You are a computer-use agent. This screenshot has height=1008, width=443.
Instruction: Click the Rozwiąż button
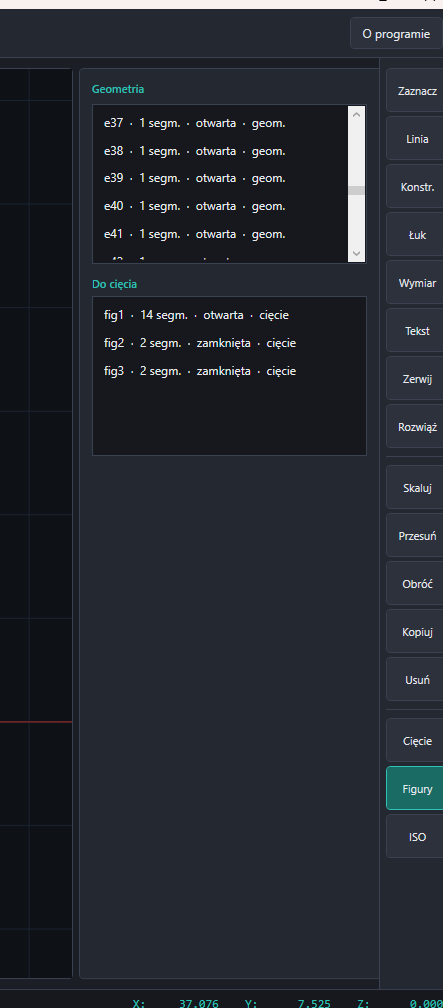(415, 427)
